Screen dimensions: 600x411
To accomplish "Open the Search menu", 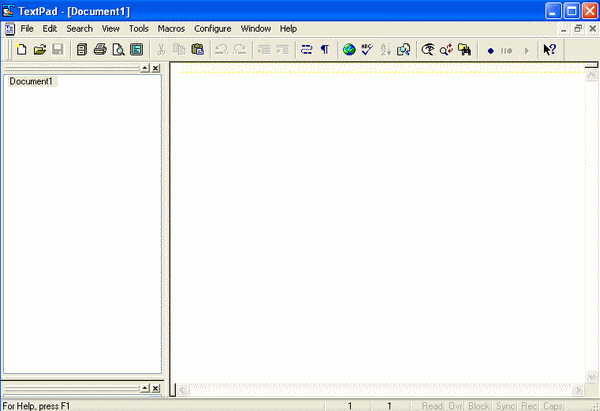I will pos(80,29).
